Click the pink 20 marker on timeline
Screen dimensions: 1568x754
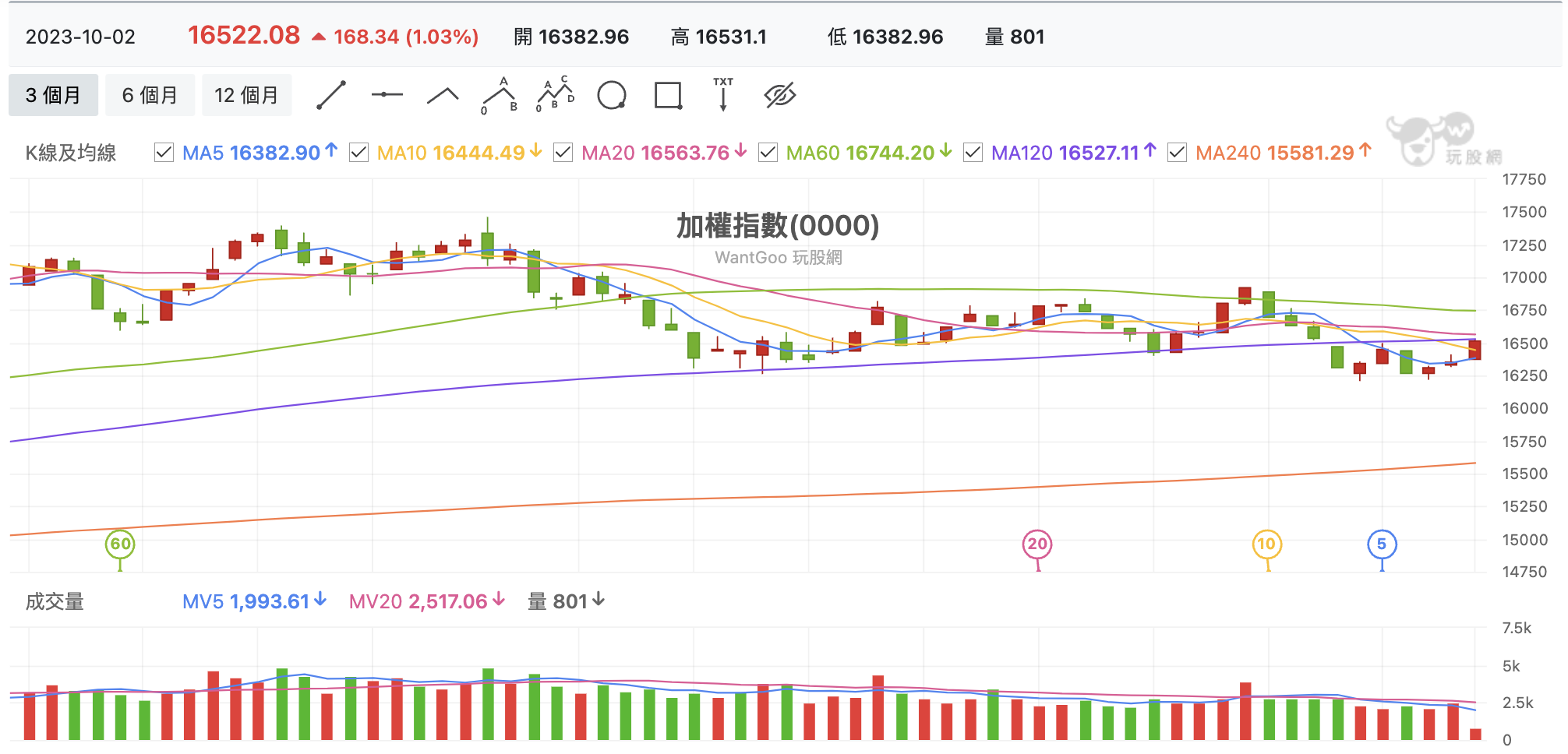point(1037,544)
